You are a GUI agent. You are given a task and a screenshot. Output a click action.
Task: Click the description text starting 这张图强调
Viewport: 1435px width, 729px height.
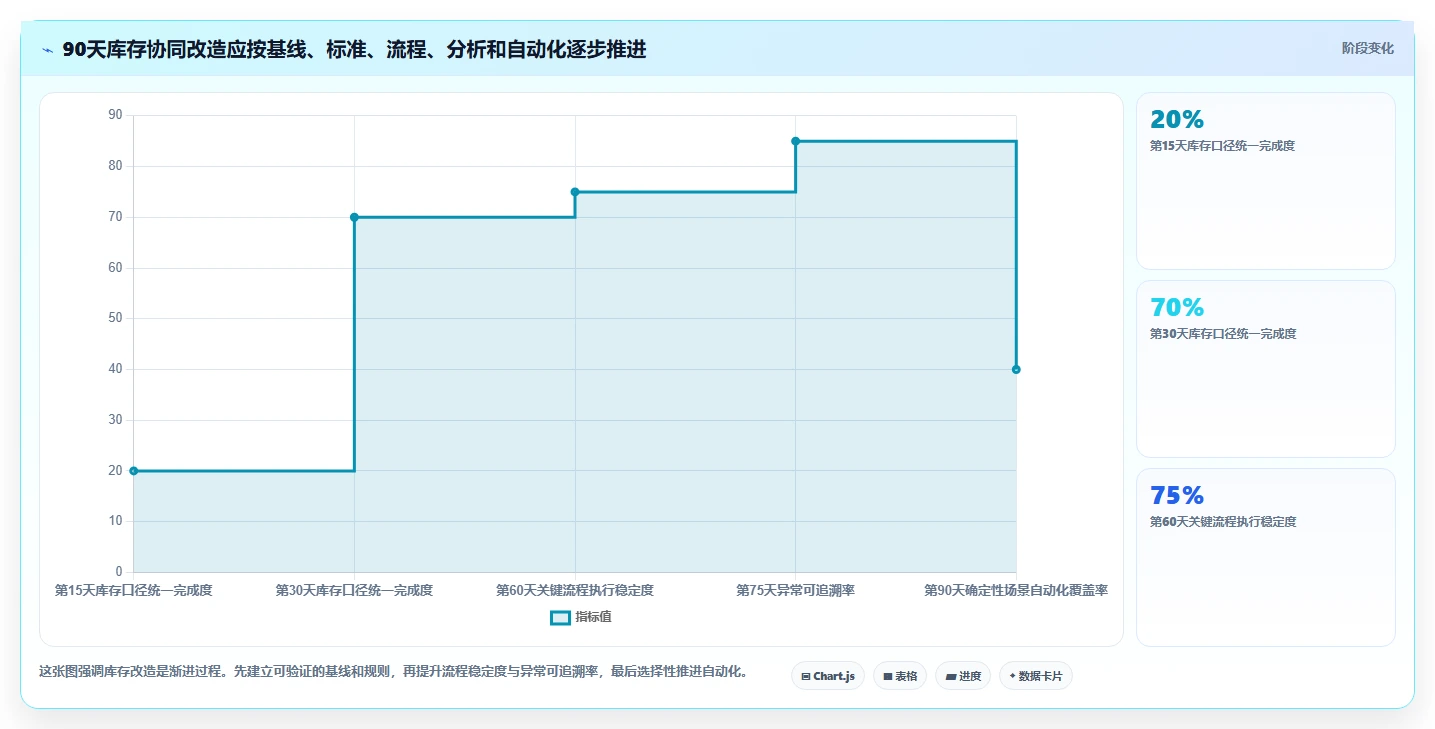coord(393,672)
